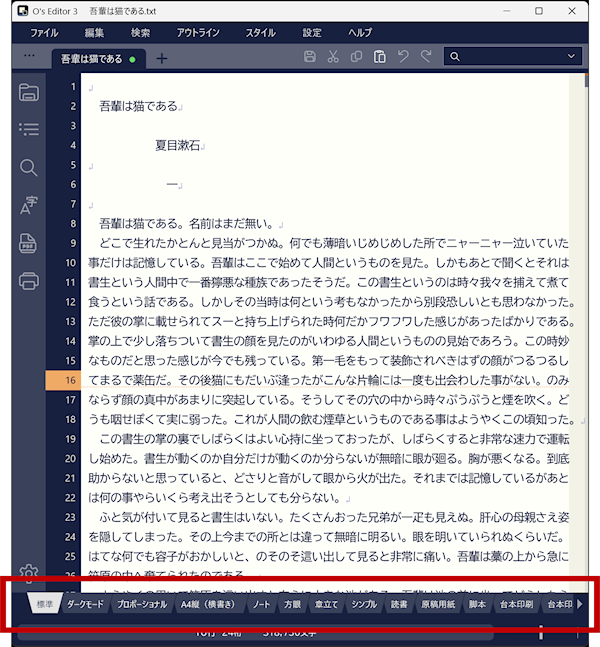Click the title line 吾輩は猫である on line 2
The width and height of the screenshot is (600, 647).
[139, 106]
